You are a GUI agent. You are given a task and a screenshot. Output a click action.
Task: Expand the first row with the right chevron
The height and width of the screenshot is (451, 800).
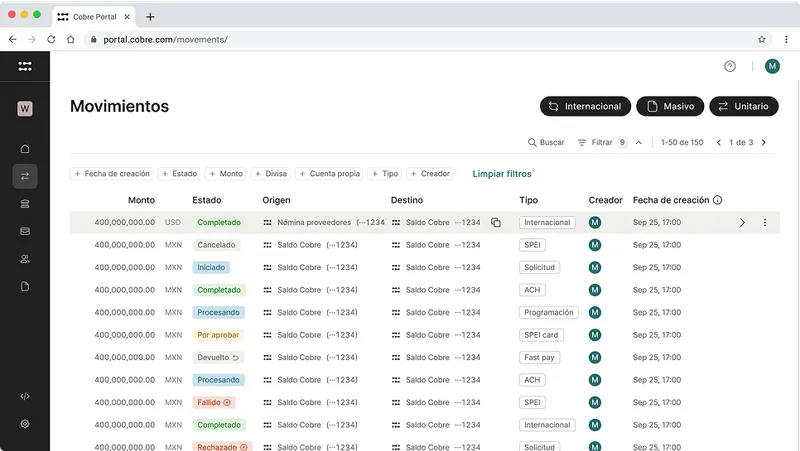click(x=742, y=222)
